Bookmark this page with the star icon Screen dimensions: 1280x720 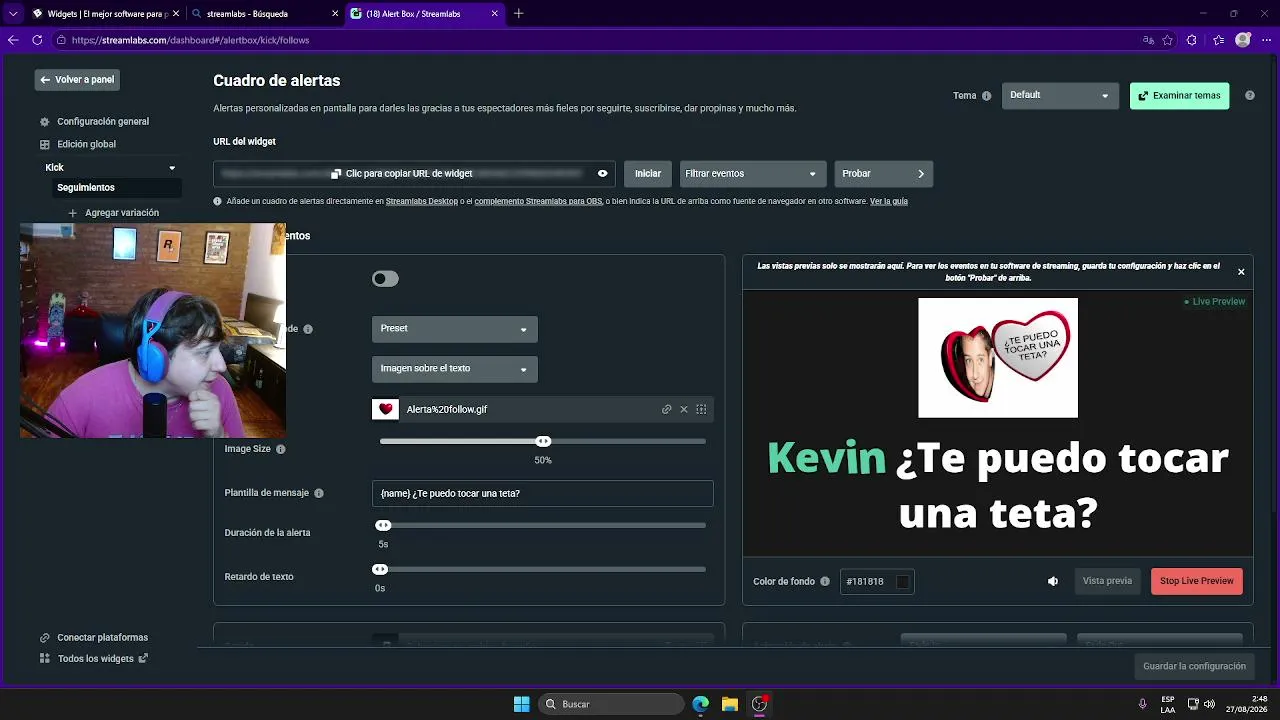(1167, 40)
